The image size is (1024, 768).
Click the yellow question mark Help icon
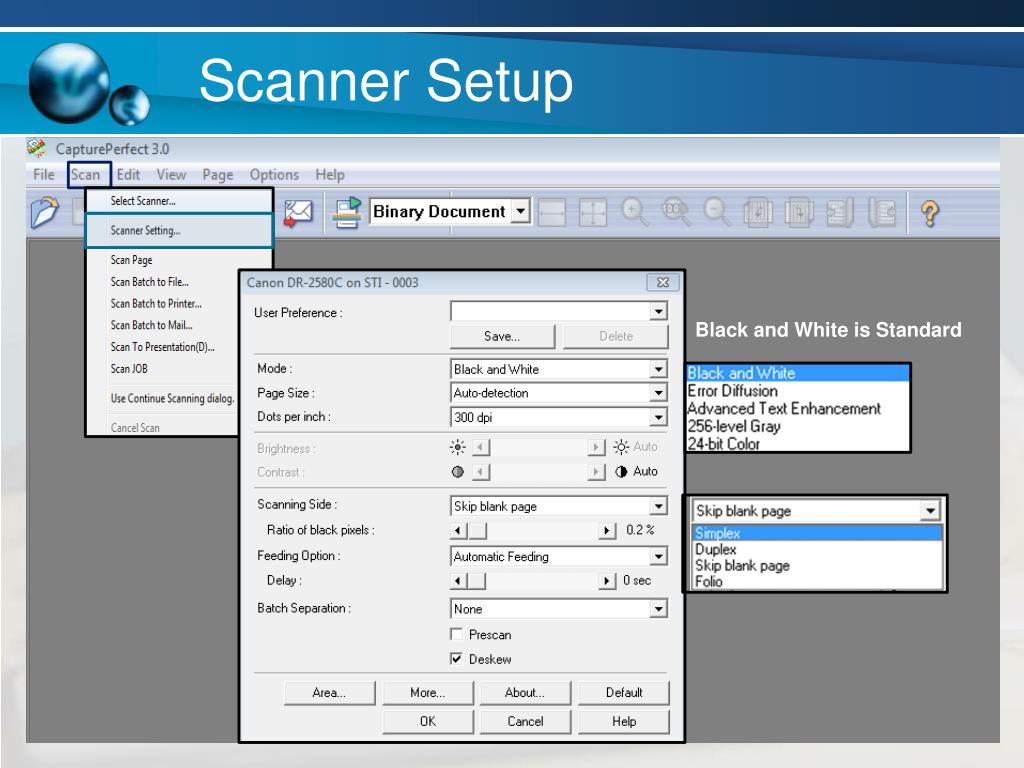(930, 213)
